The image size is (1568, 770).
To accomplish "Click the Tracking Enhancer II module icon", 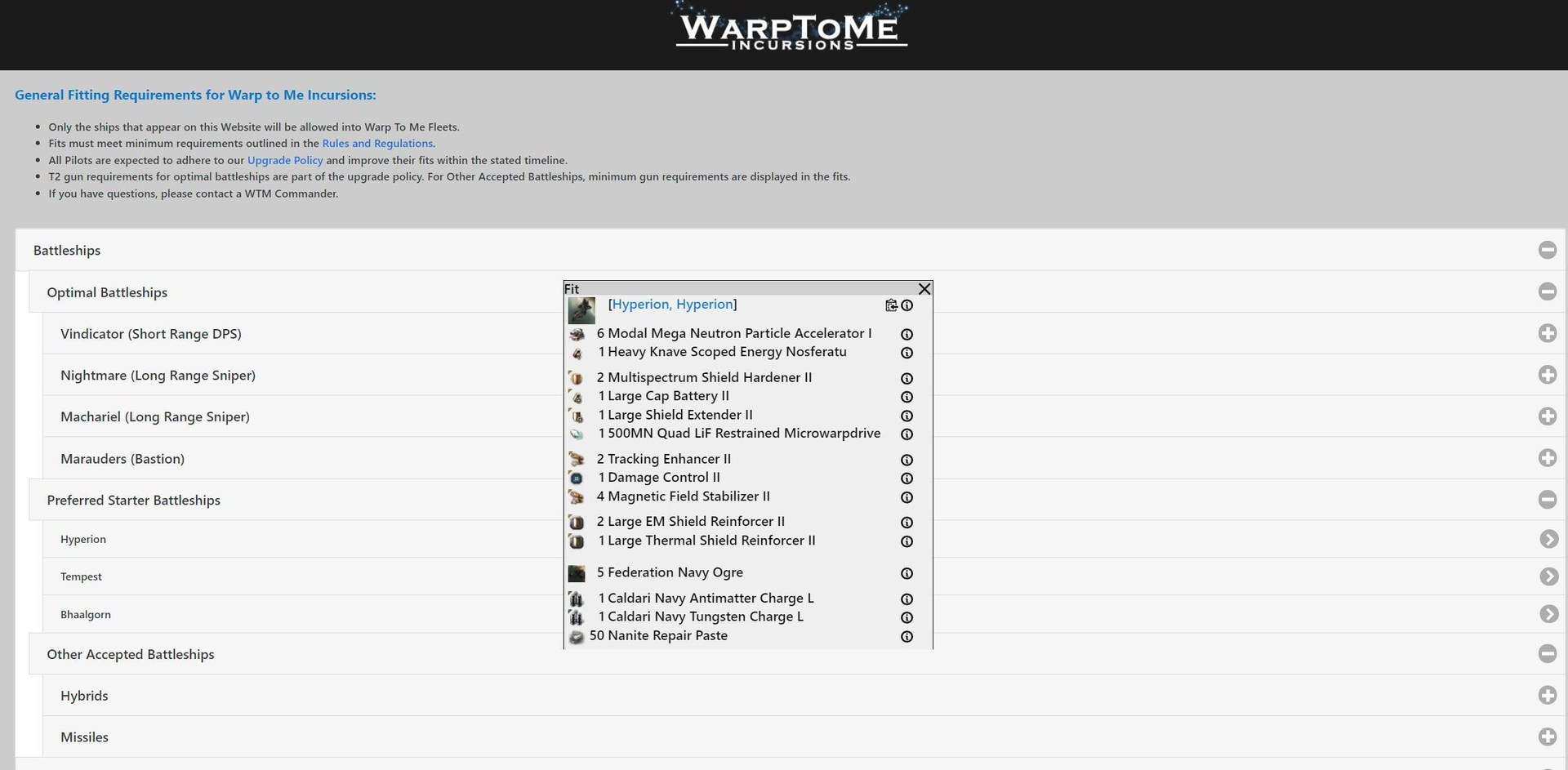I will point(577,460).
